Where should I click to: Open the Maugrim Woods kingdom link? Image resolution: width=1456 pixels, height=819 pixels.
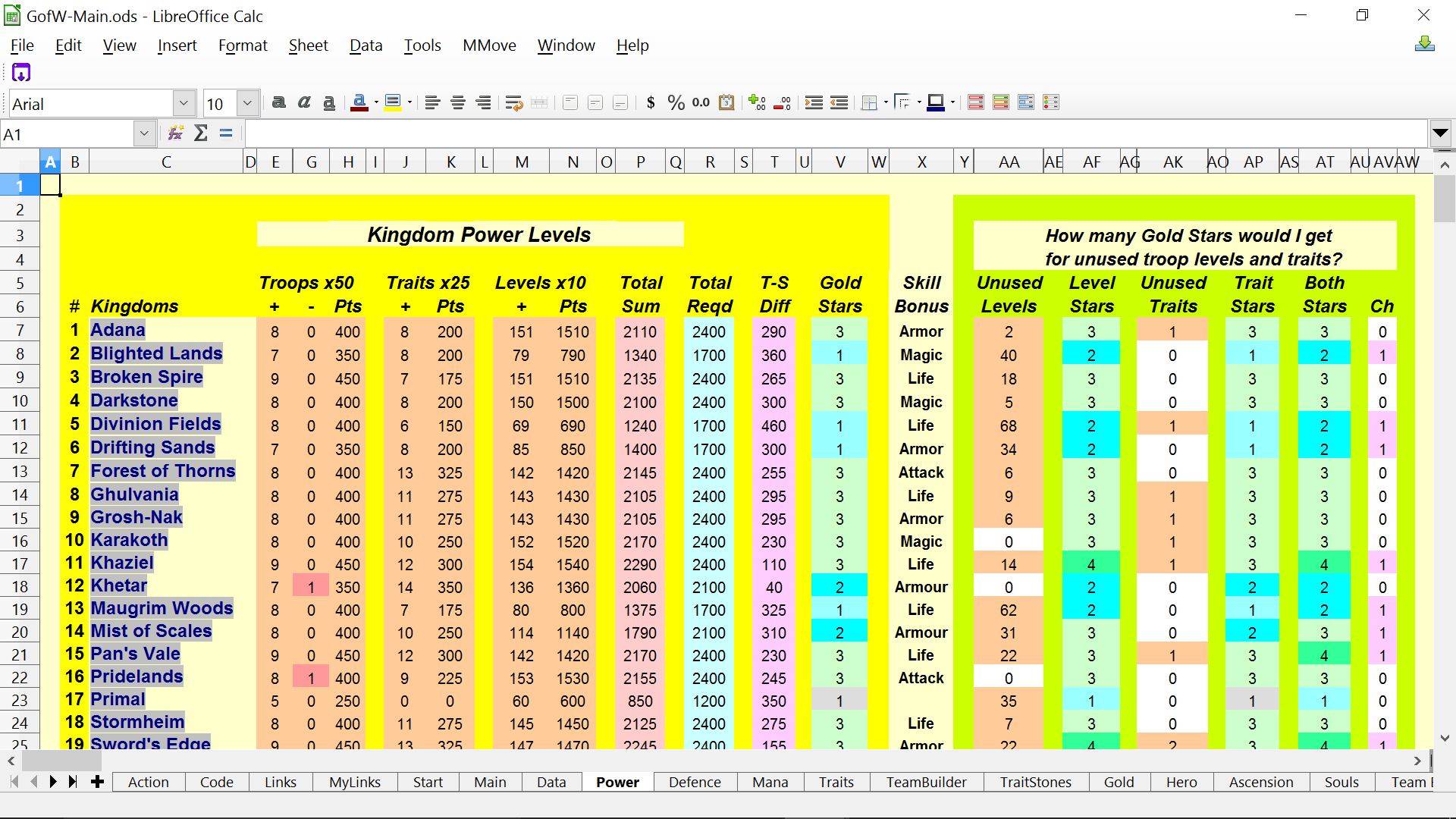coord(162,608)
